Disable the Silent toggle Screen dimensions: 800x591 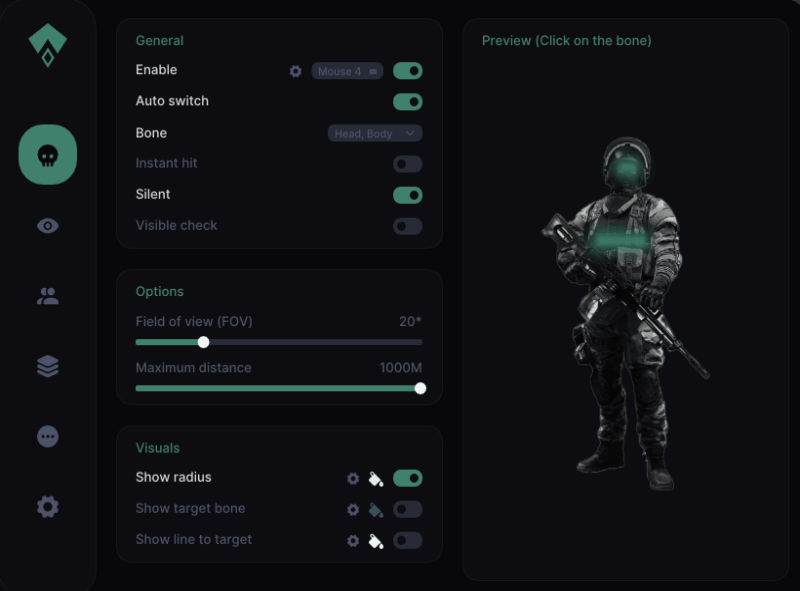tap(407, 195)
